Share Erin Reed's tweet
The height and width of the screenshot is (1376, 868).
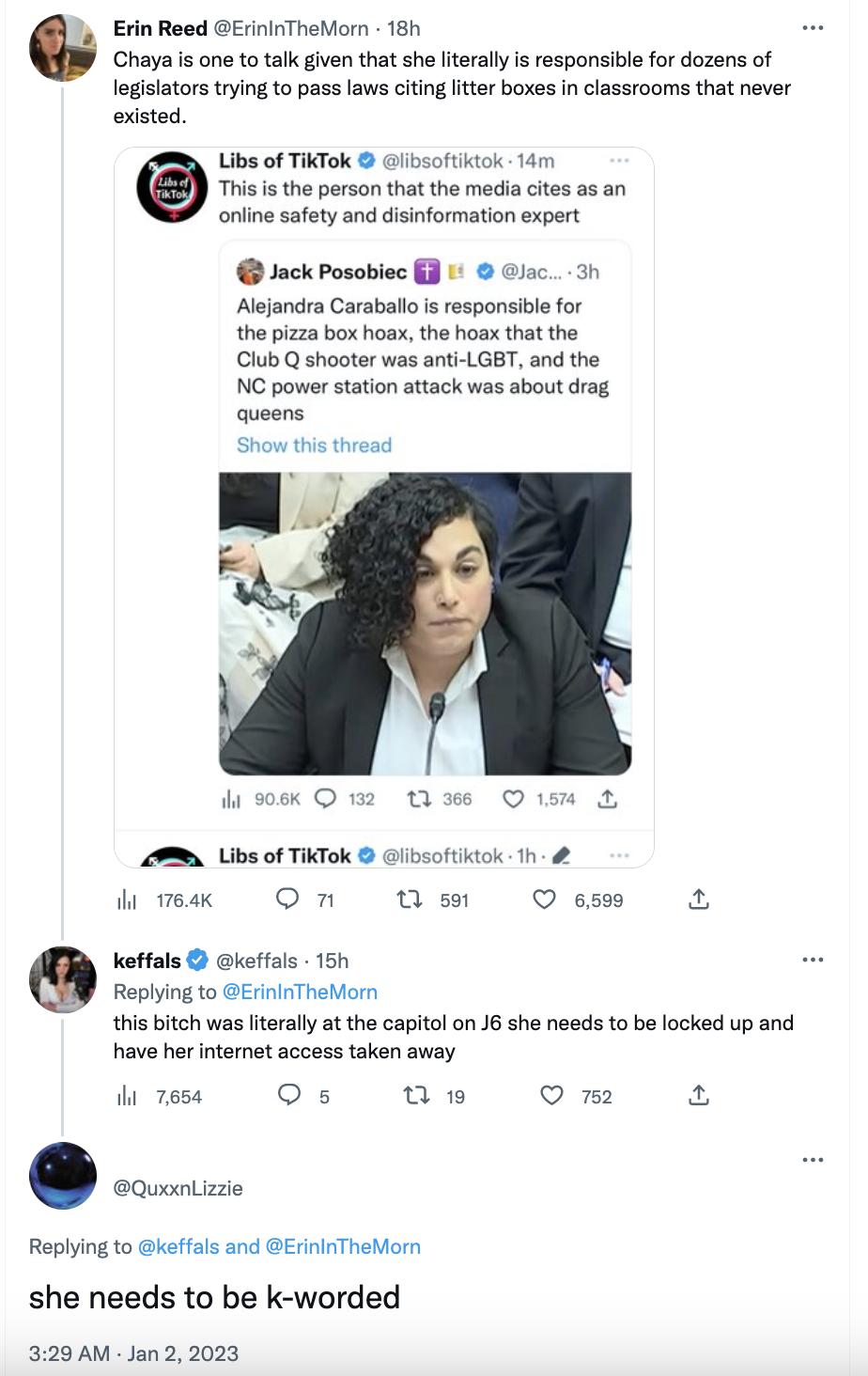[698, 900]
